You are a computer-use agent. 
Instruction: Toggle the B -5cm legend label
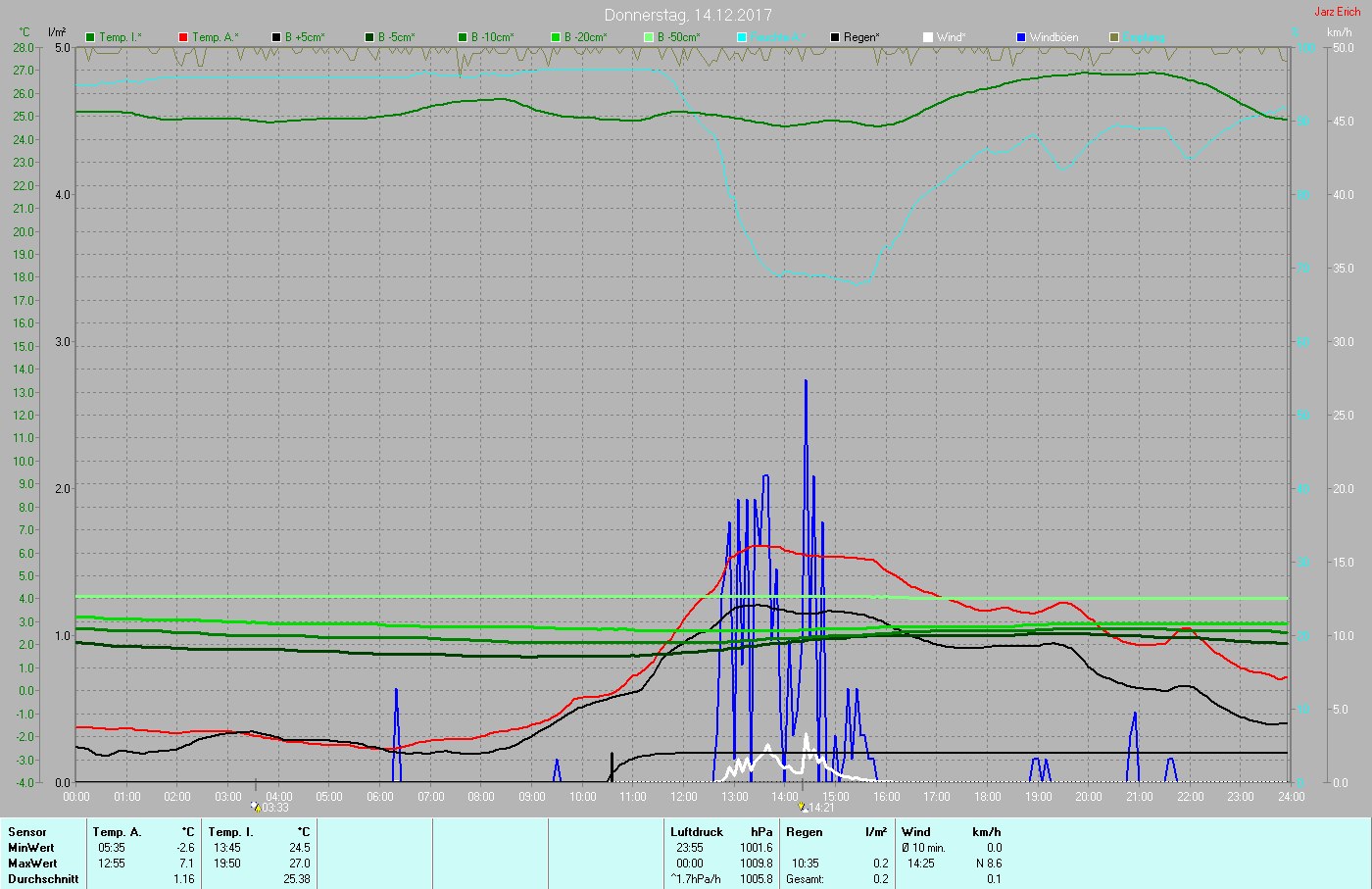coord(397,37)
